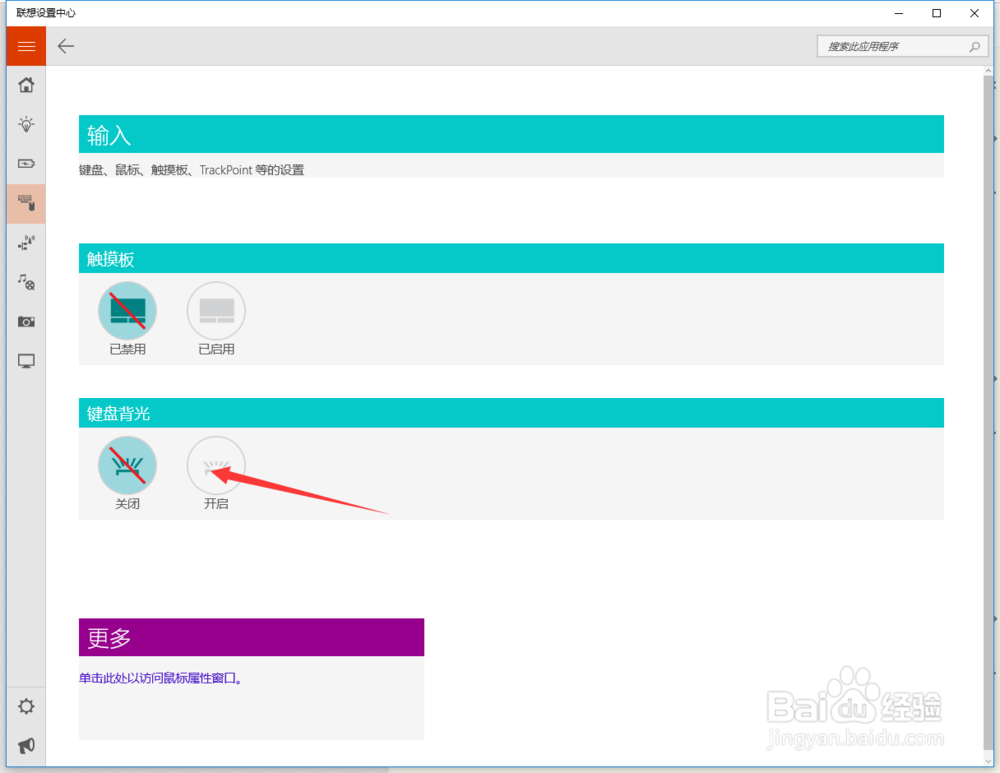Click the 输入 section header
Image resolution: width=1000 pixels, height=773 pixels.
tap(511, 134)
